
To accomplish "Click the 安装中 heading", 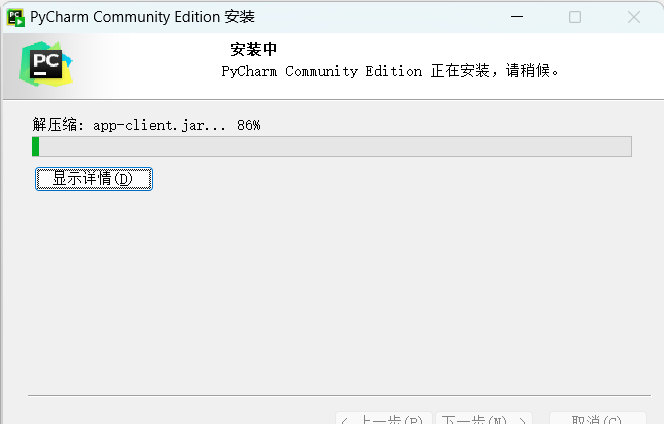I will point(254,49).
